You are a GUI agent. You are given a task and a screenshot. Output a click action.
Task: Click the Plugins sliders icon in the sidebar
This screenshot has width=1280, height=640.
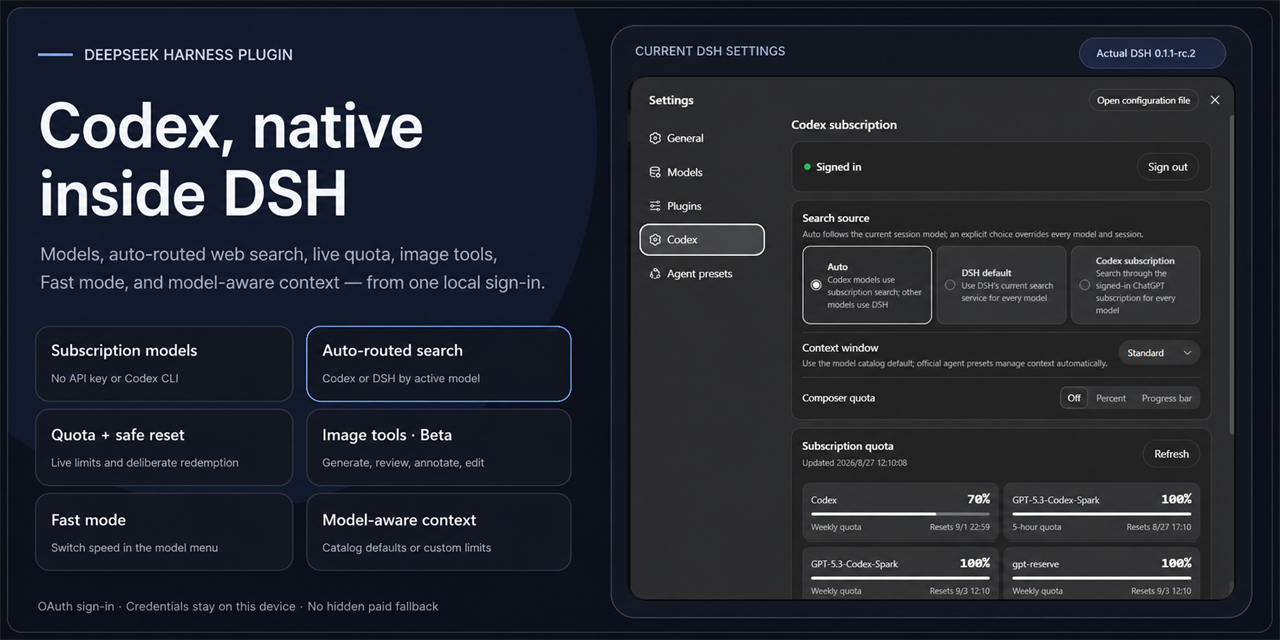(655, 206)
